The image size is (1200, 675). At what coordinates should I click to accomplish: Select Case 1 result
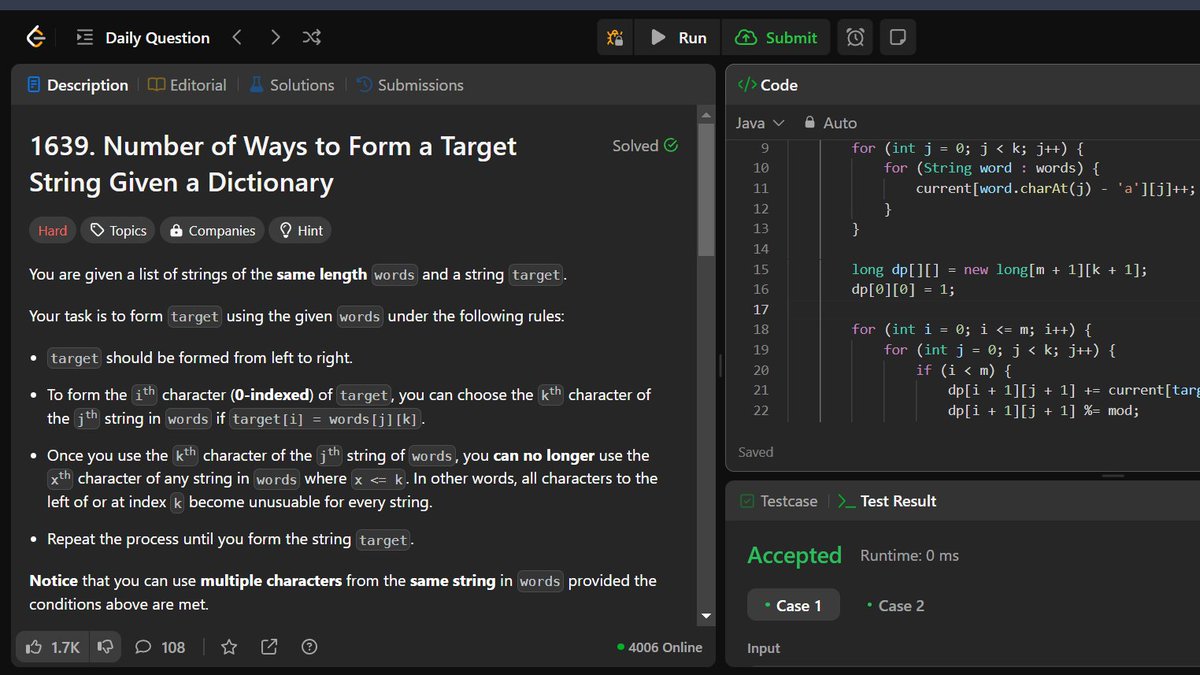pos(793,605)
